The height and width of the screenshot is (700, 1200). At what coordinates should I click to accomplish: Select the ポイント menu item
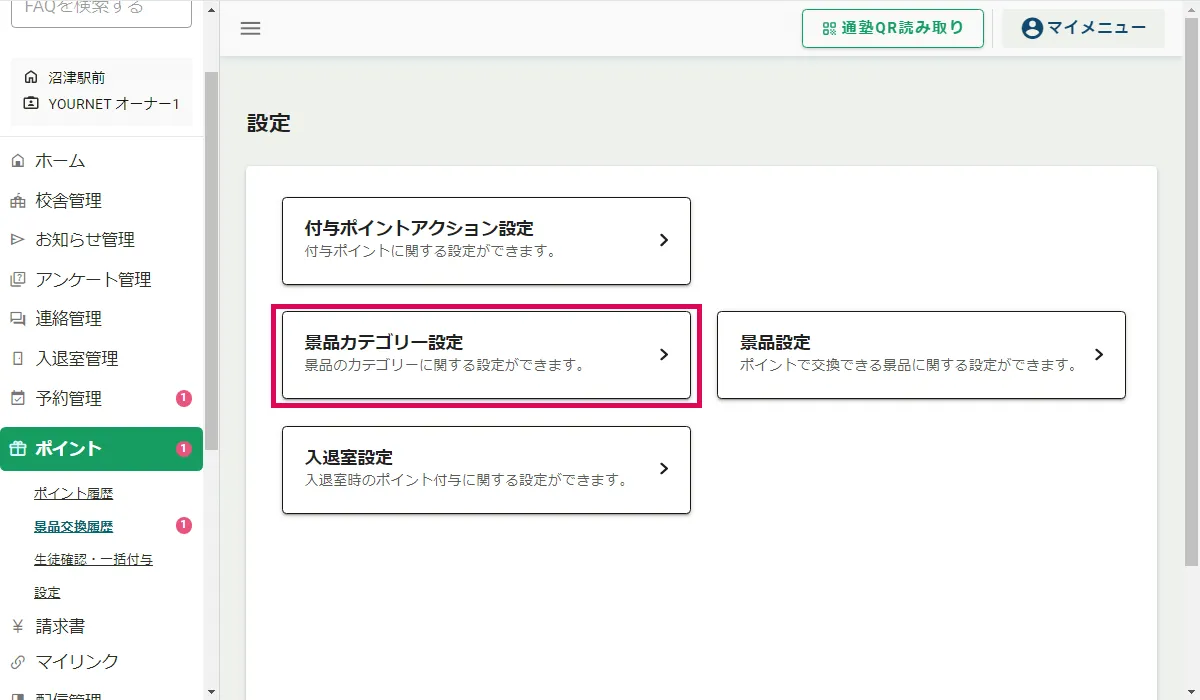pos(101,449)
